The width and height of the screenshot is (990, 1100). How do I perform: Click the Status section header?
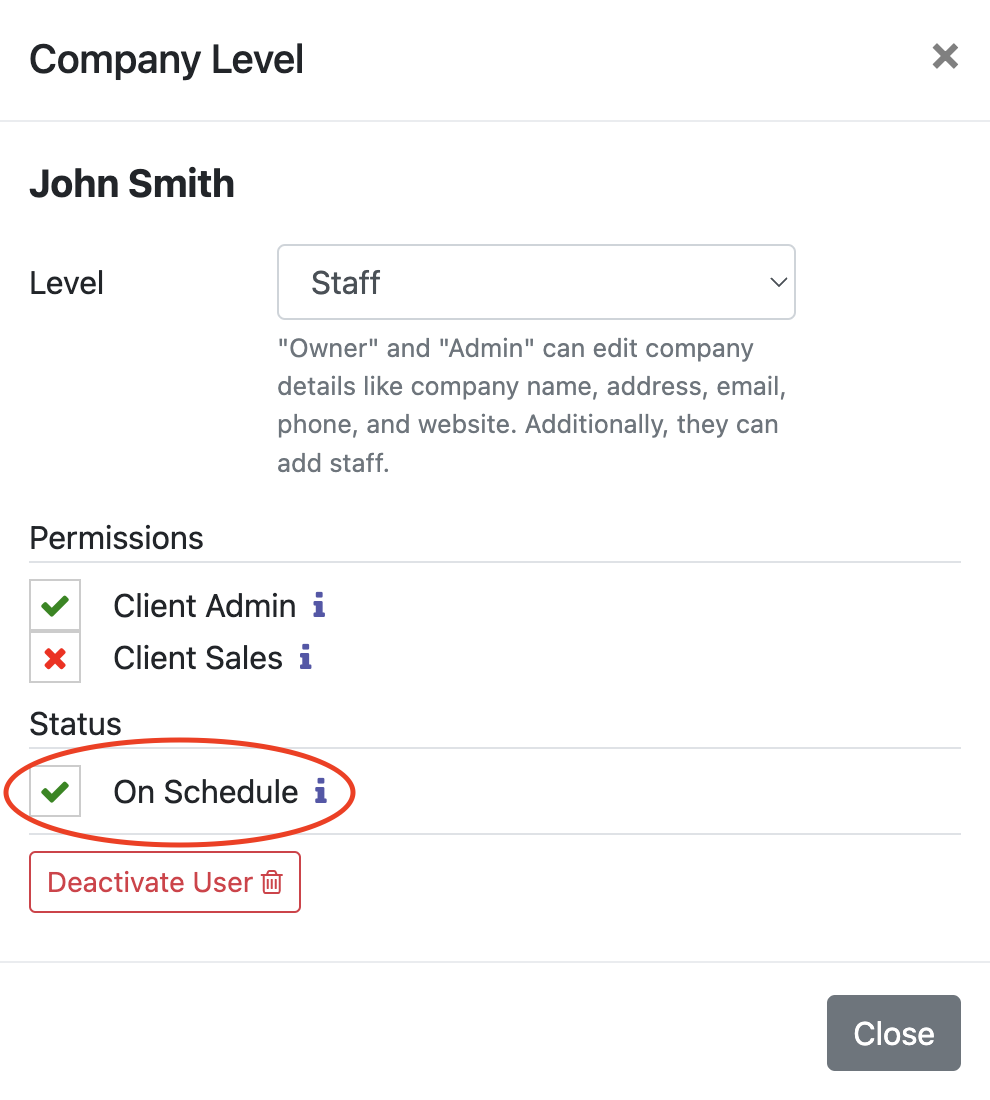click(75, 723)
